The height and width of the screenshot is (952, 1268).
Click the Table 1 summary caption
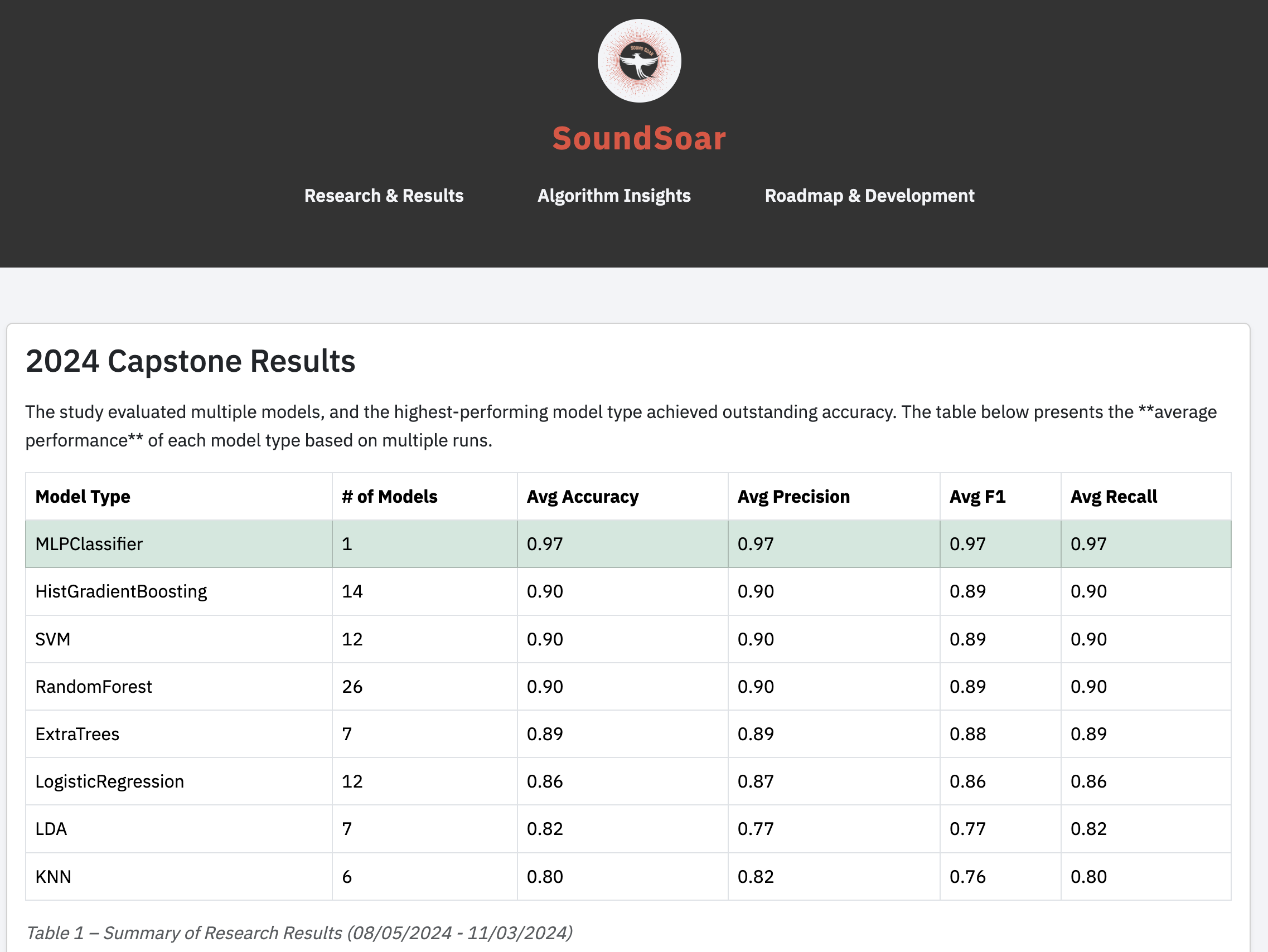coord(299,933)
